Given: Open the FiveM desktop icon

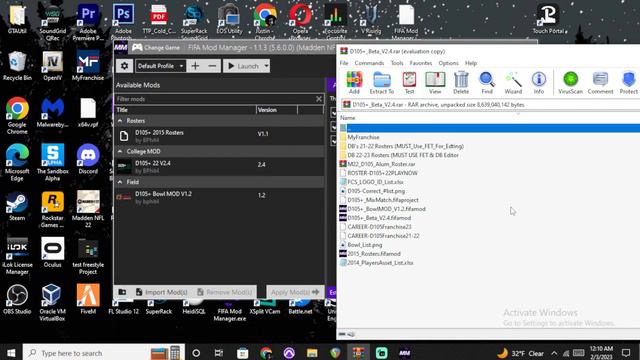Looking at the screenshot, I should click(x=88, y=300).
